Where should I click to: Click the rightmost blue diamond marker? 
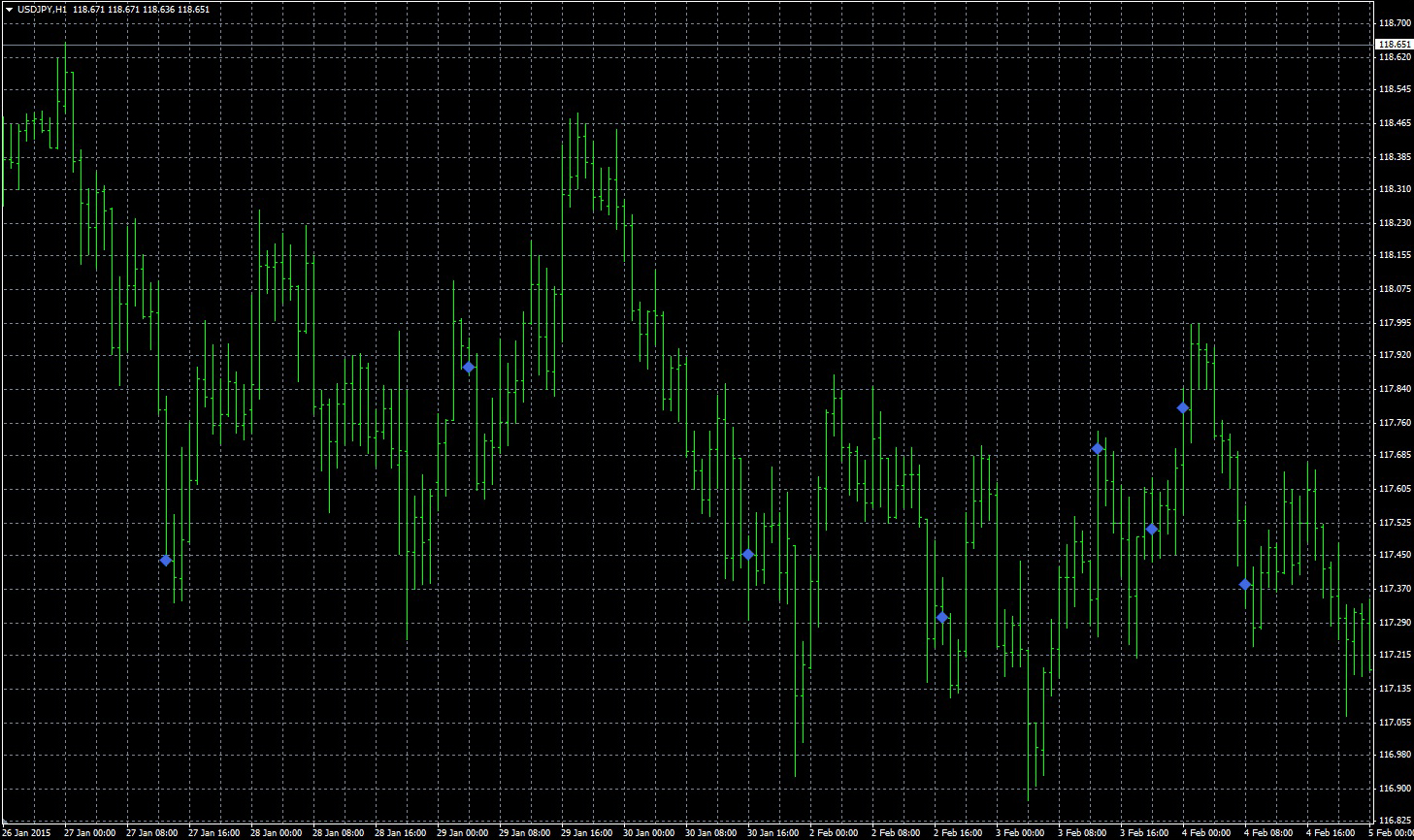coord(1245,585)
